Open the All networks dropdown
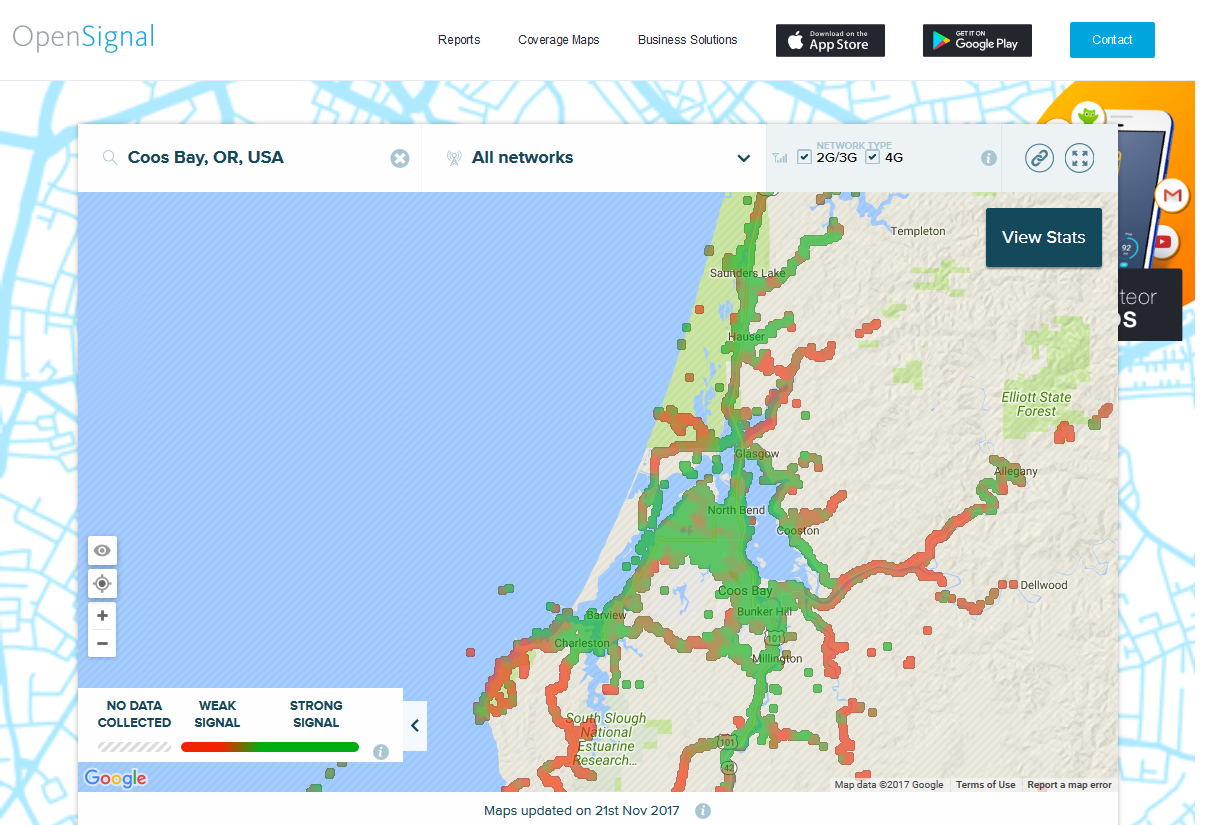 pos(594,157)
